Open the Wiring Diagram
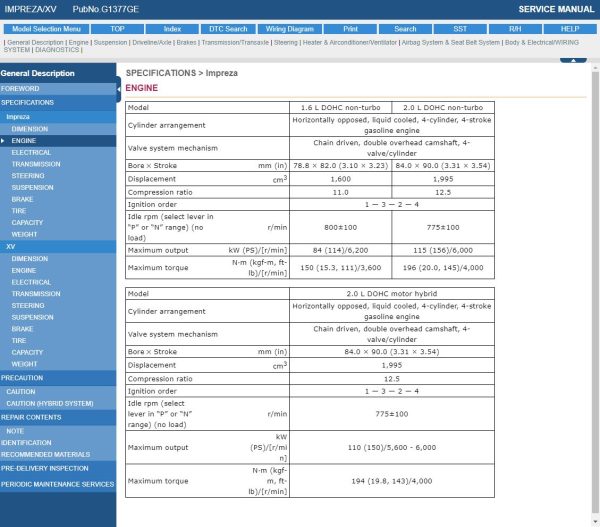 (x=290, y=29)
